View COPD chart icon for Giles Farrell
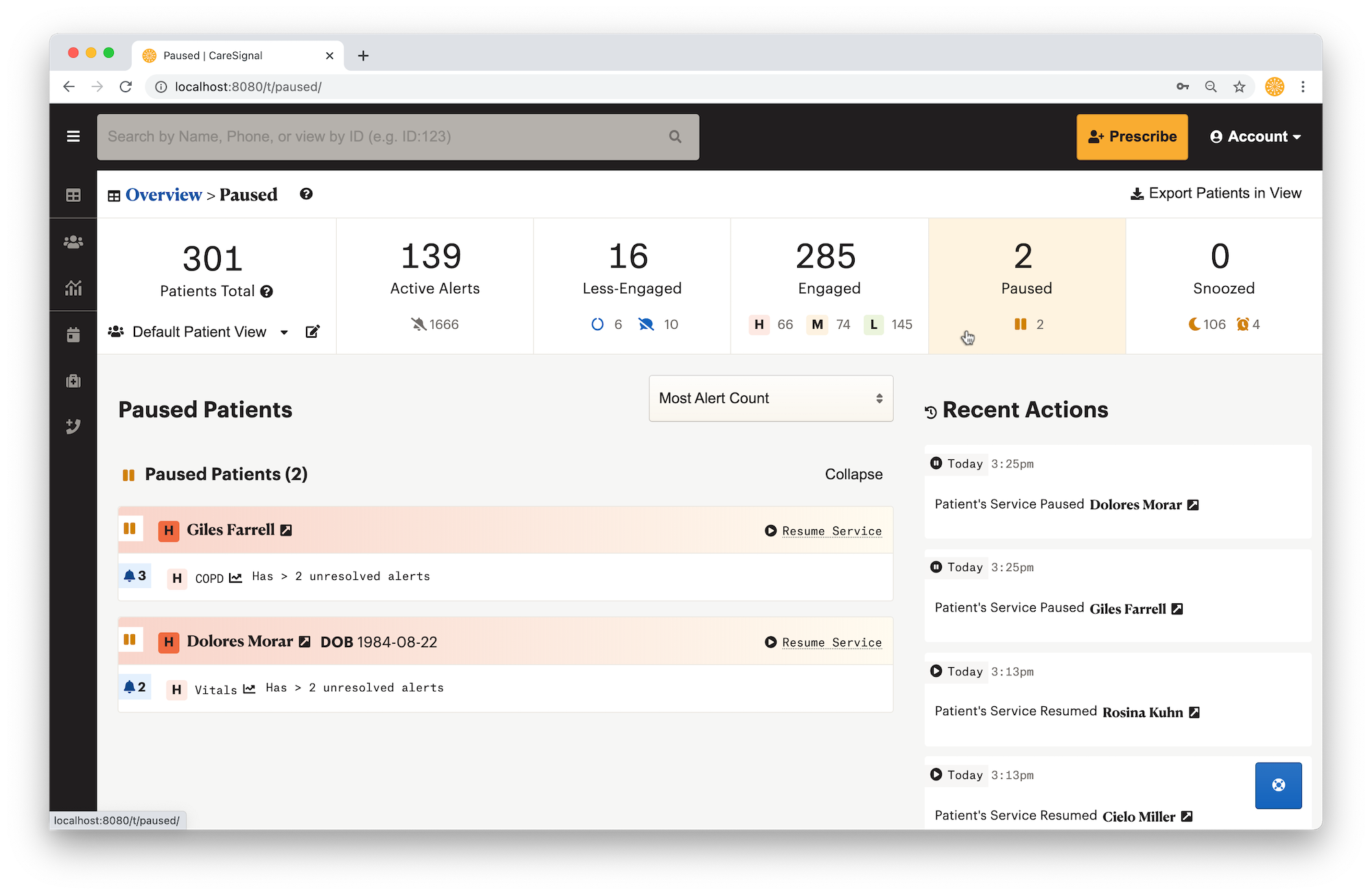The width and height of the screenshot is (1372, 895). tap(235, 578)
